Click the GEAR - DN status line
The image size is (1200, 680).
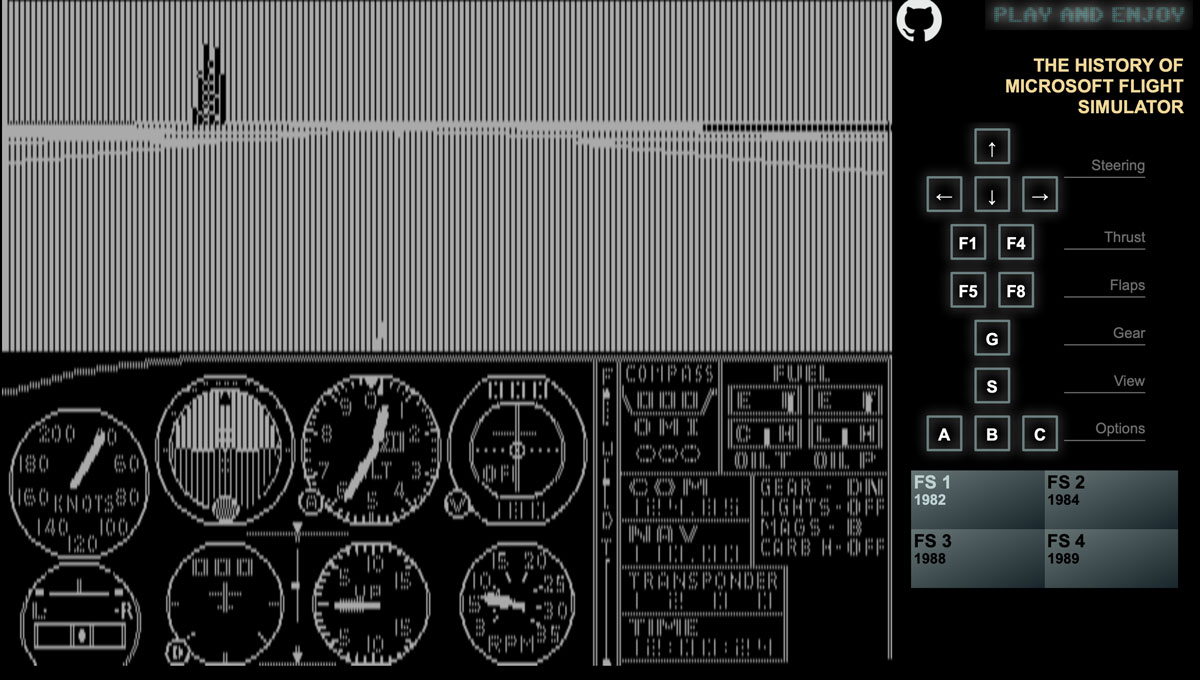point(822,487)
